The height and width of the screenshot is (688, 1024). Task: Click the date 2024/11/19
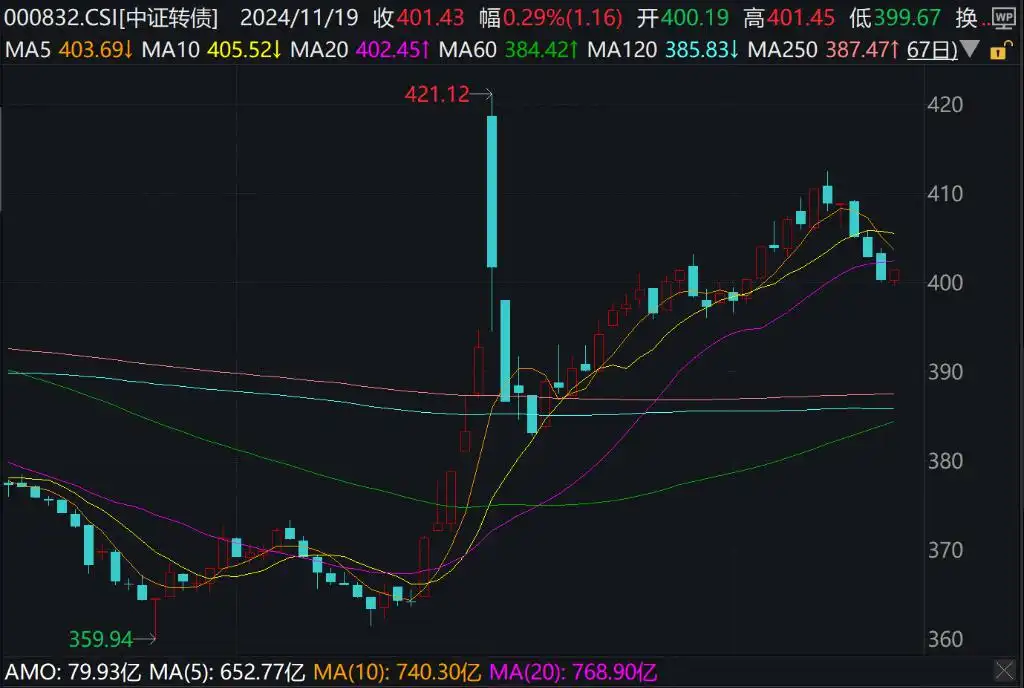point(299,18)
